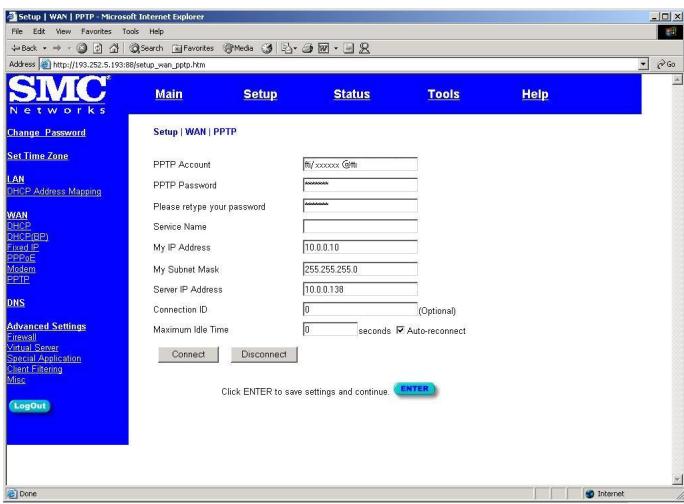Click the History icon in toolbar

tap(267, 48)
